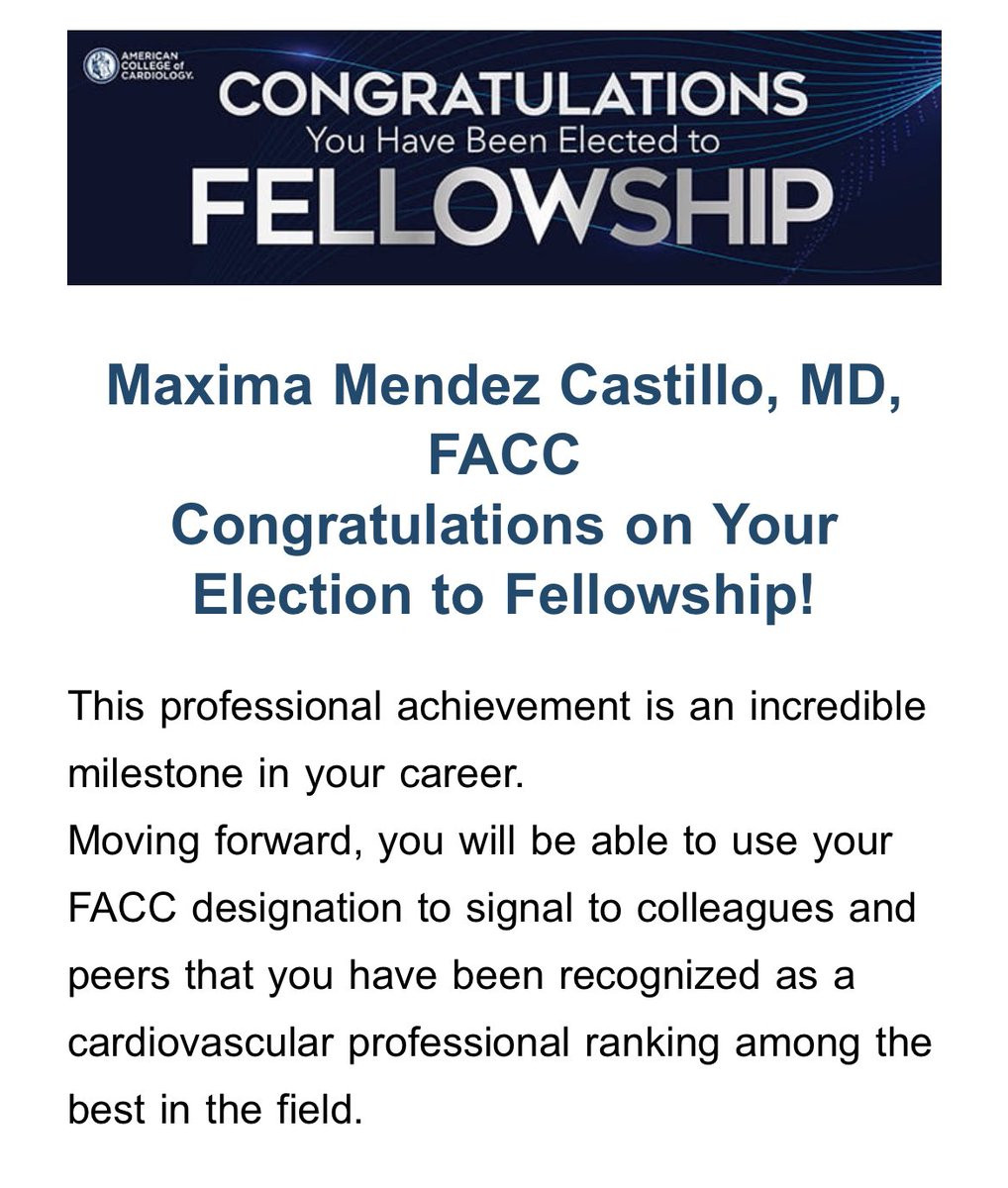The image size is (1008, 1188).
Task: Click 'AMERICAN COLLEGE of CARDIOLOGY' logo text
Action: [x=156, y=65]
